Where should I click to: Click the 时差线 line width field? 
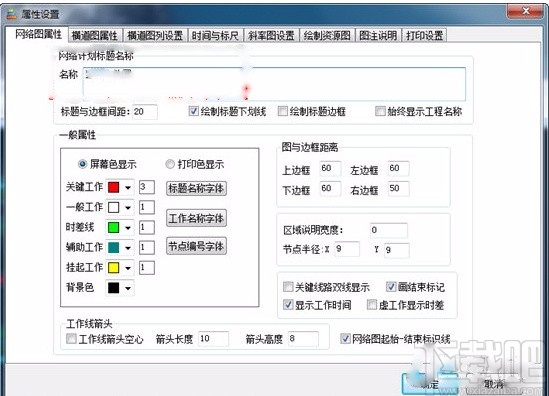click(147, 228)
